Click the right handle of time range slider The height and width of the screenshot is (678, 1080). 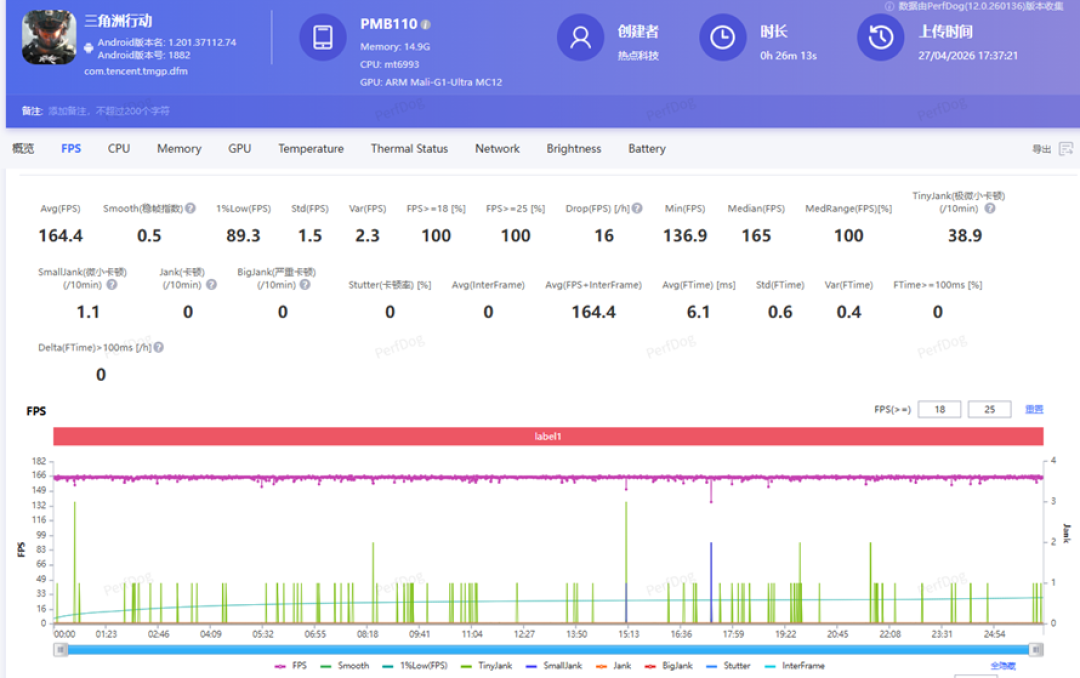point(1036,650)
